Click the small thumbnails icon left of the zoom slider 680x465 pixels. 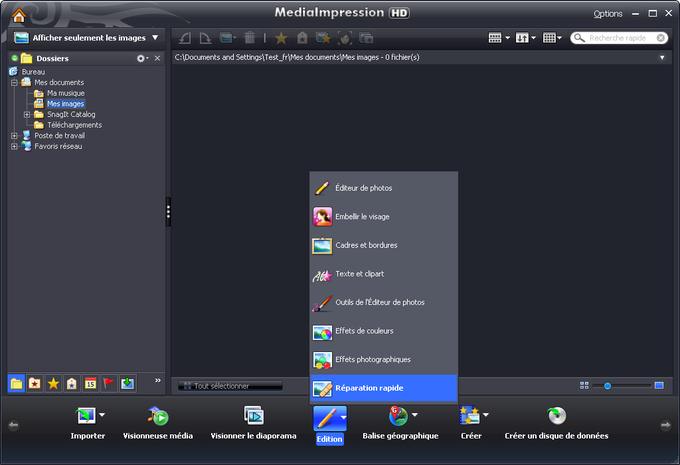coord(584,386)
